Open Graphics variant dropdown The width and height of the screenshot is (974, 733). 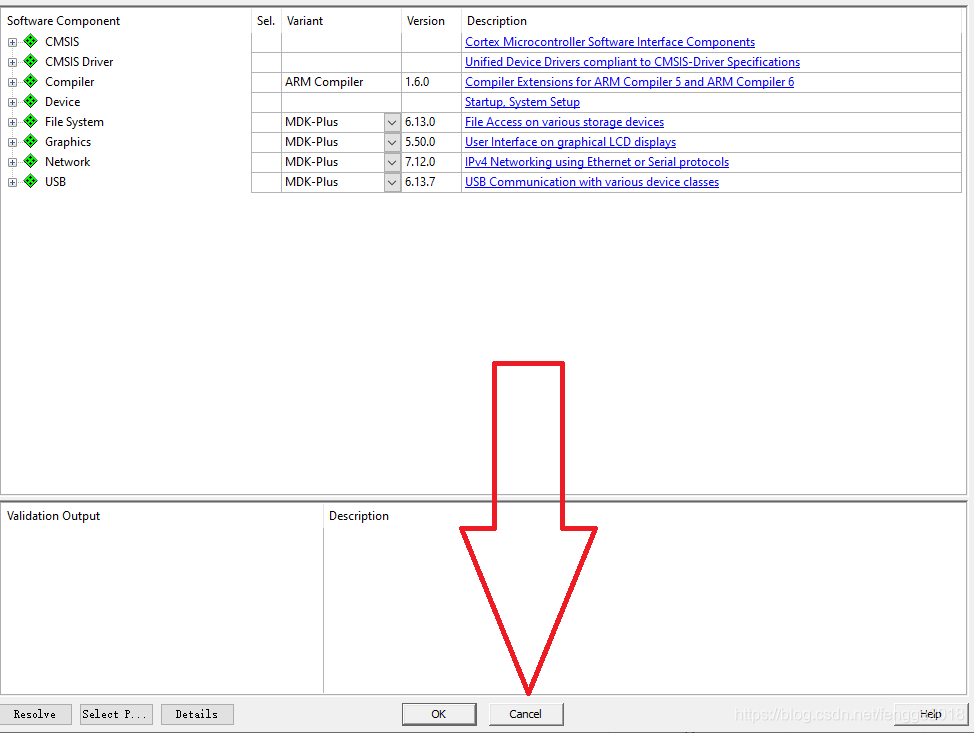tap(392, 142)
